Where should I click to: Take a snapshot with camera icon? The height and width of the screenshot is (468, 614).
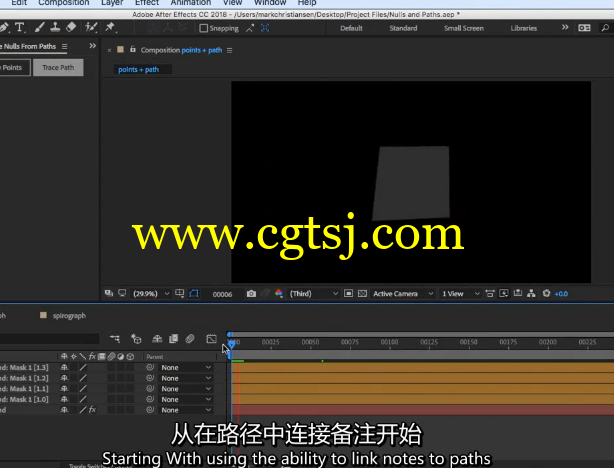[x=251, y=294]
